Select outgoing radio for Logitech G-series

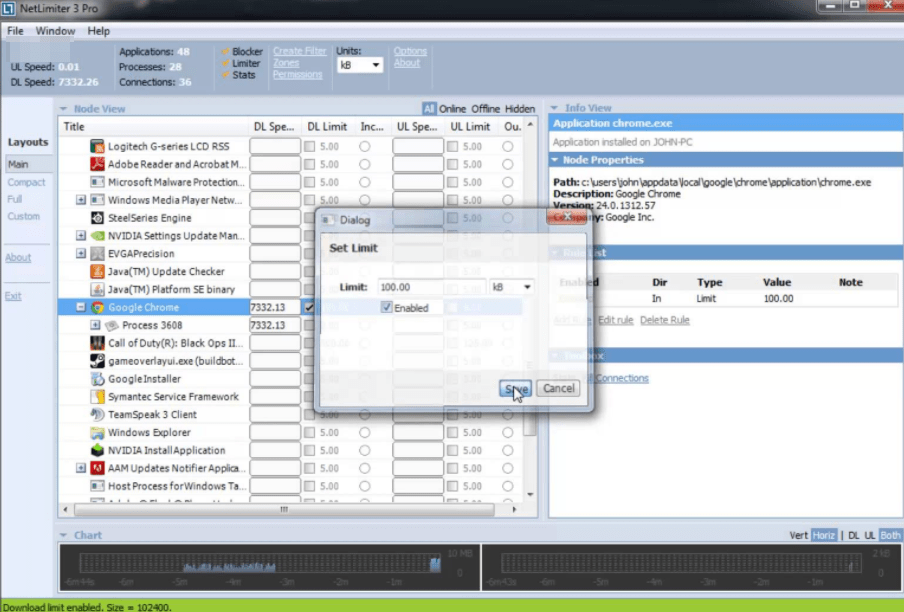click(507, 146)
